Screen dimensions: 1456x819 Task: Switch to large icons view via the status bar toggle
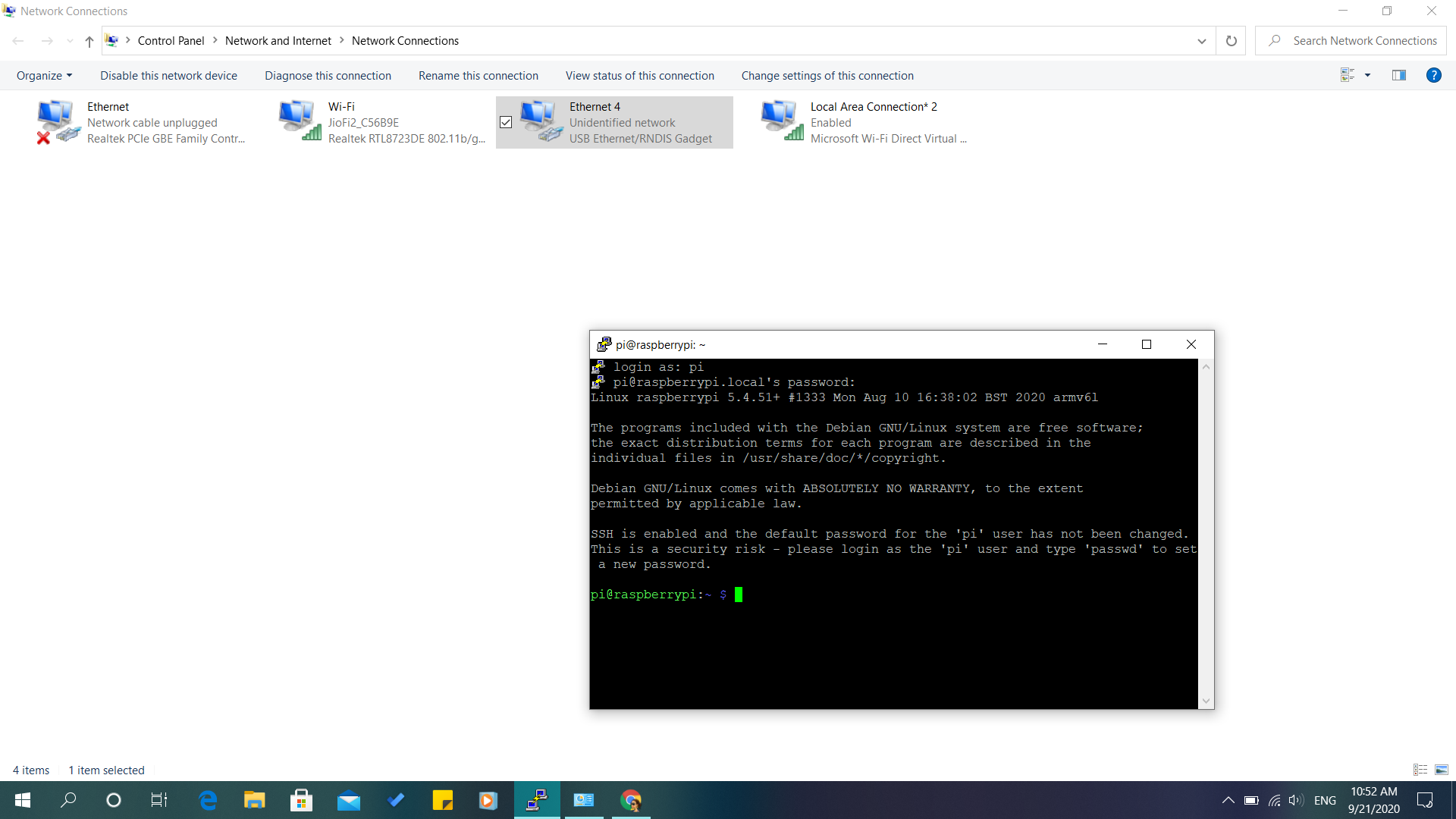click(1441, 770)
